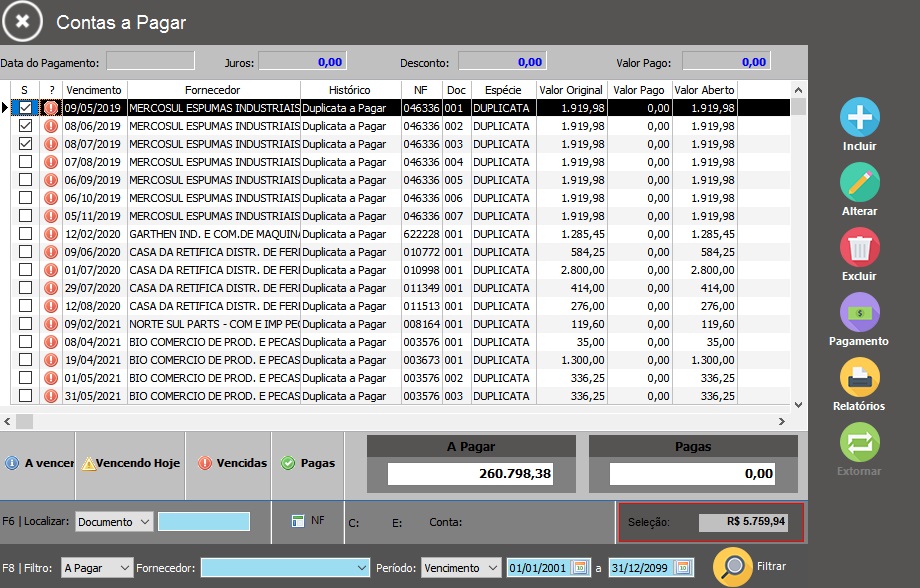Open calendar picker for start date 01/01/2001
This screenshot has width=920, height=588.
[580, 568]
